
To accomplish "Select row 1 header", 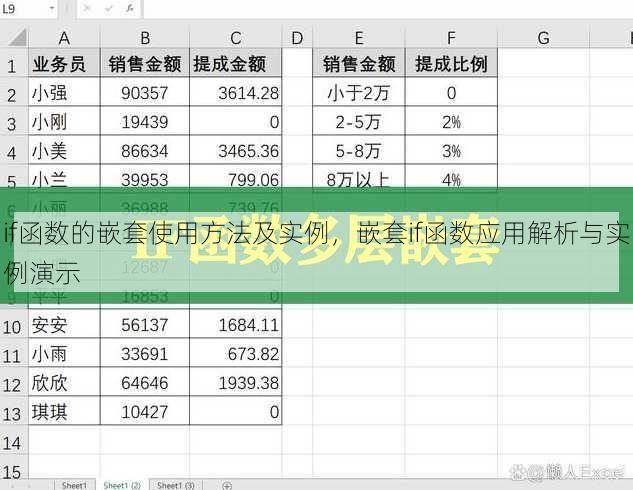I will (12, 65).
